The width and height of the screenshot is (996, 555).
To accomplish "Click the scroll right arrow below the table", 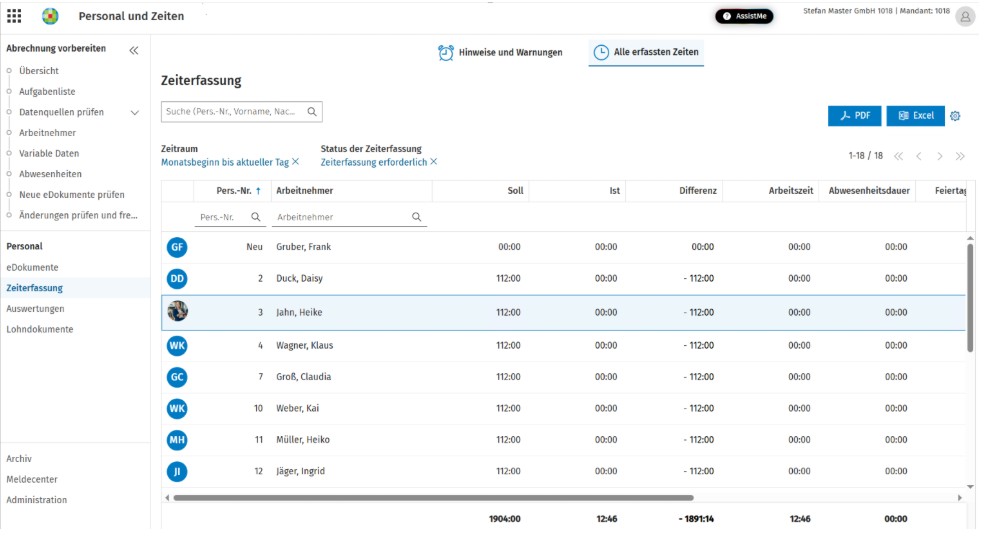I will pyautogui.click(x=960, y=498).
